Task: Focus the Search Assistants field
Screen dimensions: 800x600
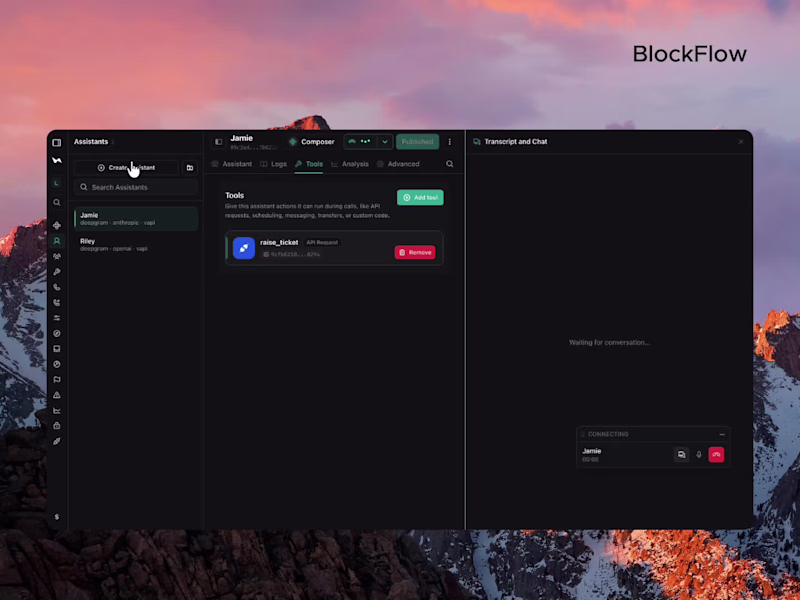Action: tap(136, 187)
